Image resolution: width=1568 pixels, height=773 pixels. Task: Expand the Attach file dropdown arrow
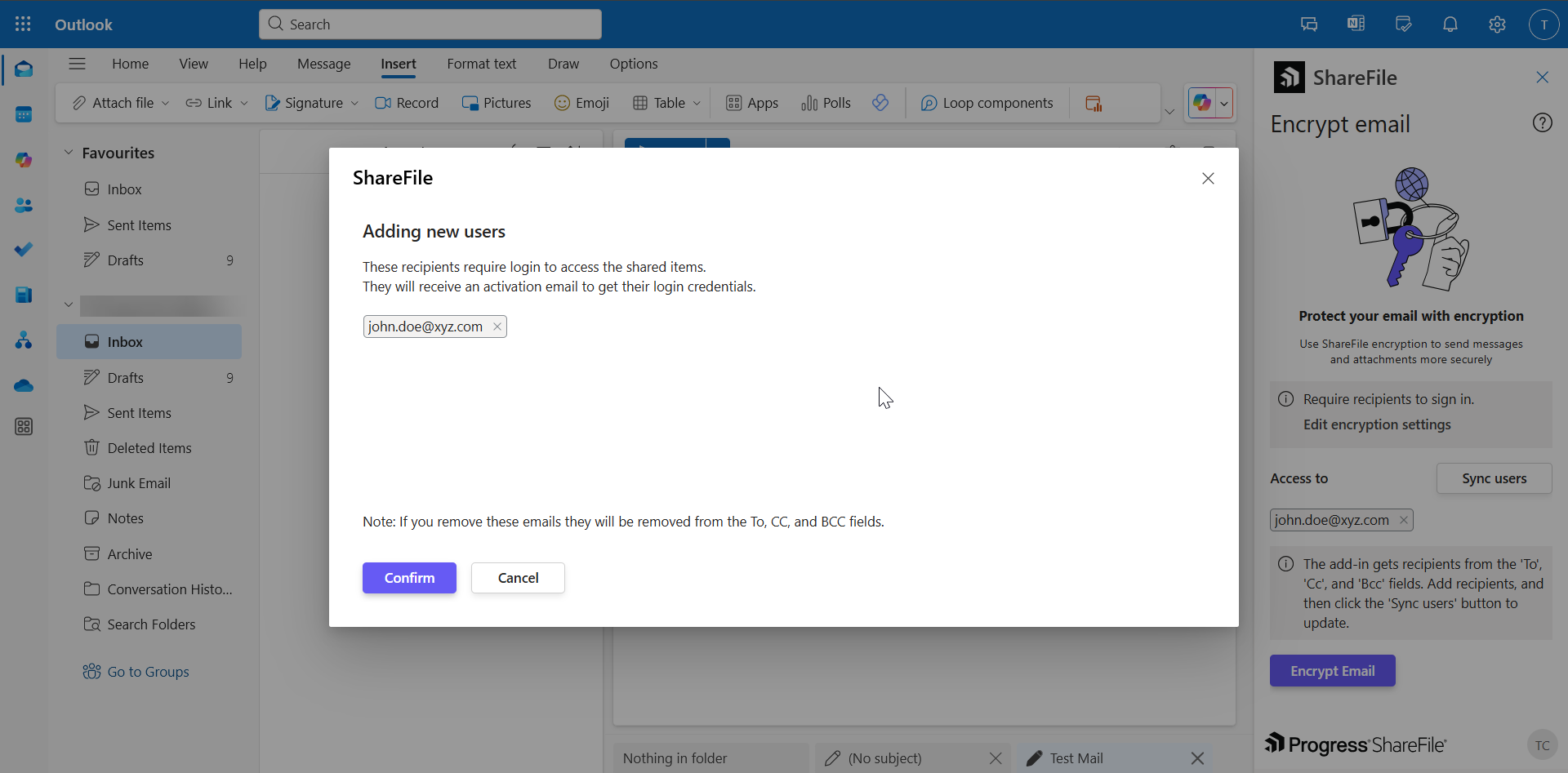click(166, 104)
